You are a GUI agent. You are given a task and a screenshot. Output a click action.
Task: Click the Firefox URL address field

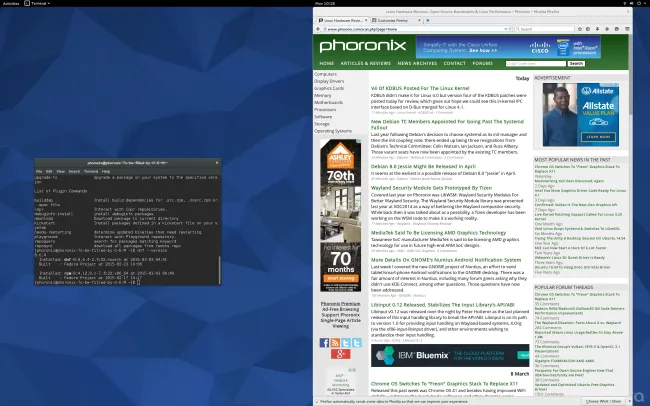pyautogui.click(x=415, y=29)
